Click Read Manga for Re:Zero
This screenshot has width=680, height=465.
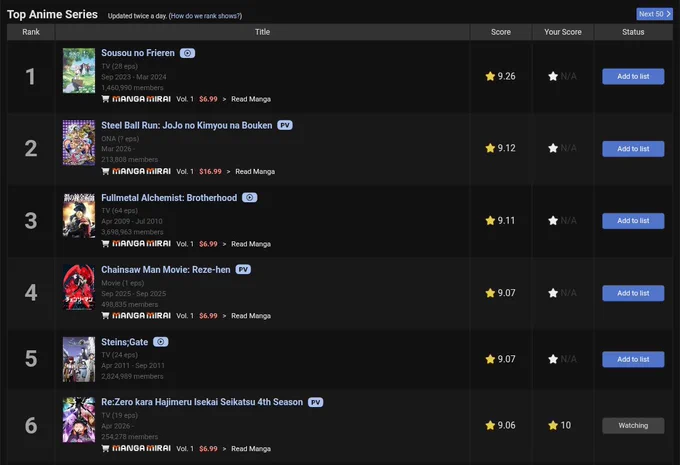click(x=251, y=449)
